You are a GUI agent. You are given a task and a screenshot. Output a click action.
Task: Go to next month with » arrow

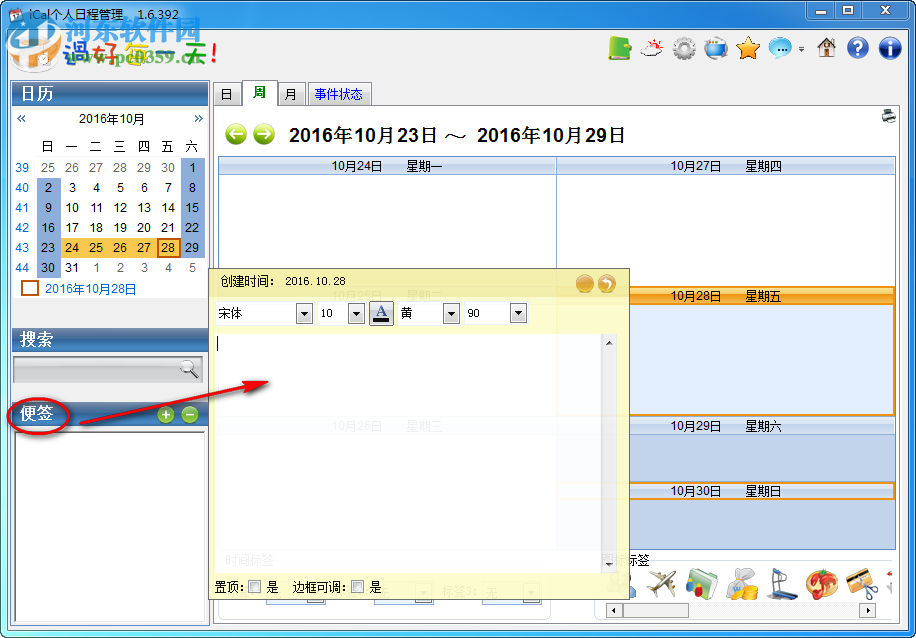coord(199,119)
